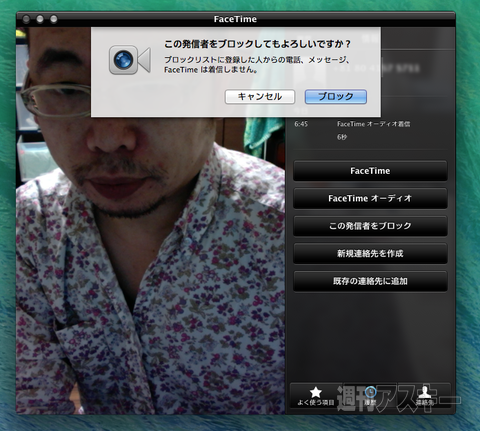Zoom the FaceTime window

[x=54, y=19]
